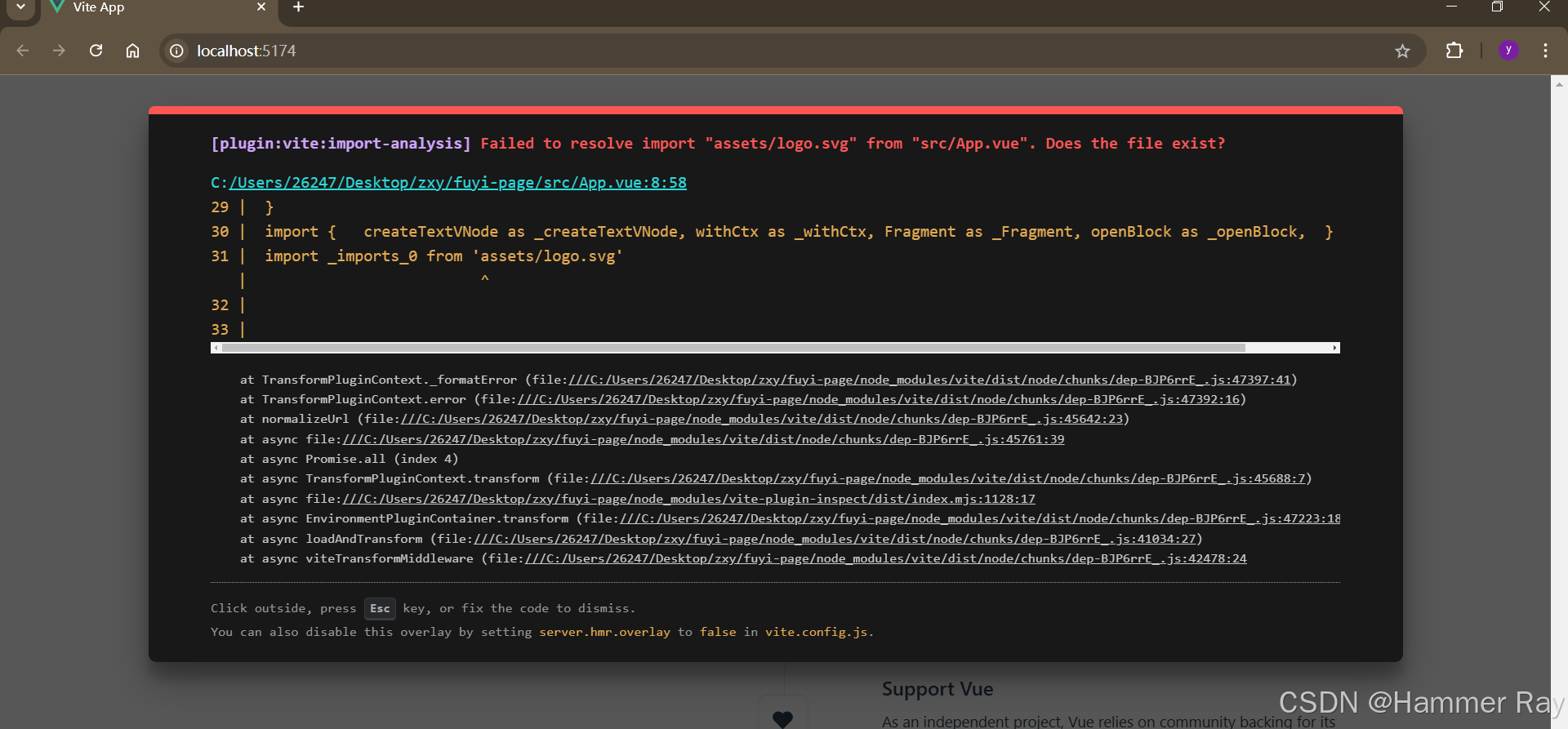Click the browser back arrow
Viewport: 1568px width, 729px height.
(23, 51)
